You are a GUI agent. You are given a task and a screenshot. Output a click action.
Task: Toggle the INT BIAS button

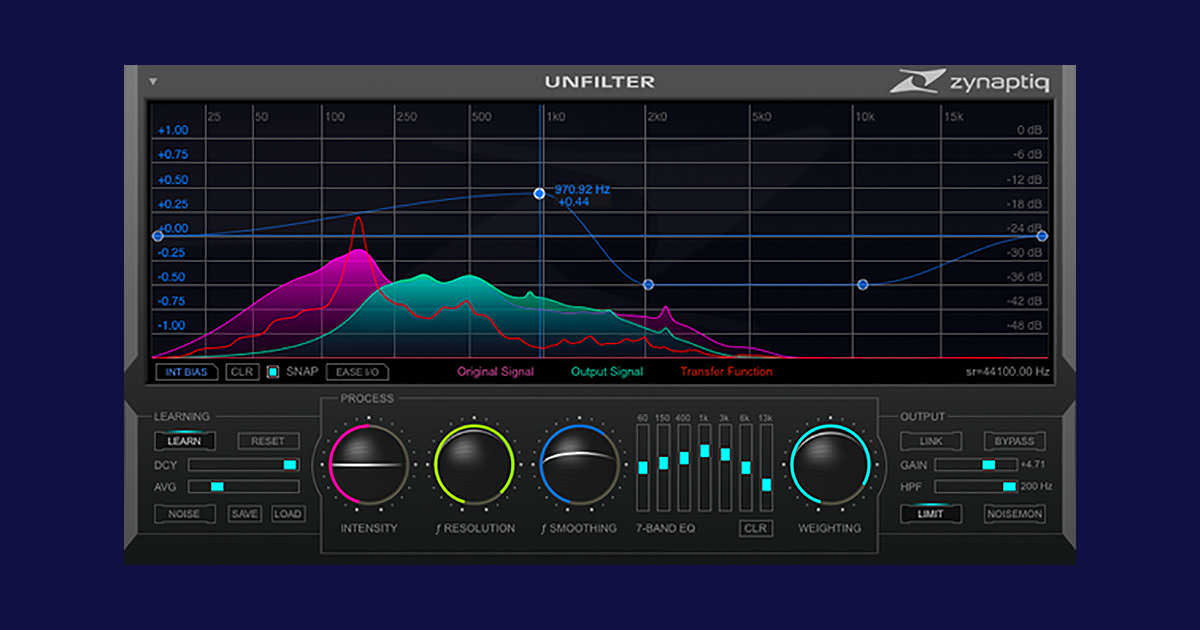(187, 372)
